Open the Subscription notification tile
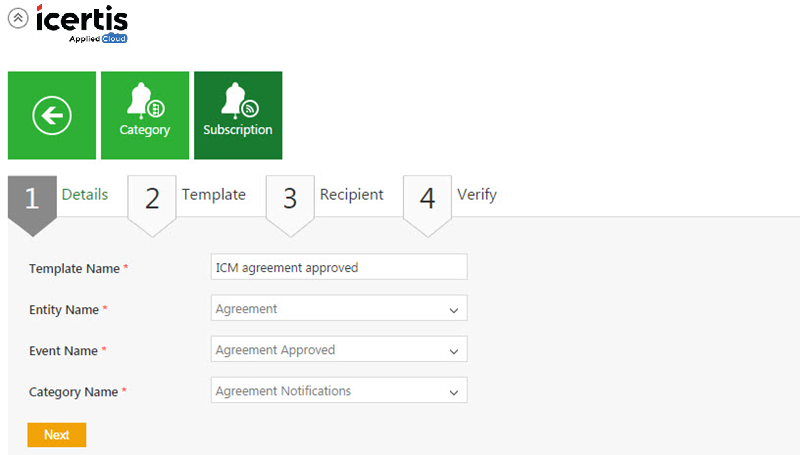Screen dimensions: 800x455 [x=238, y=115]
